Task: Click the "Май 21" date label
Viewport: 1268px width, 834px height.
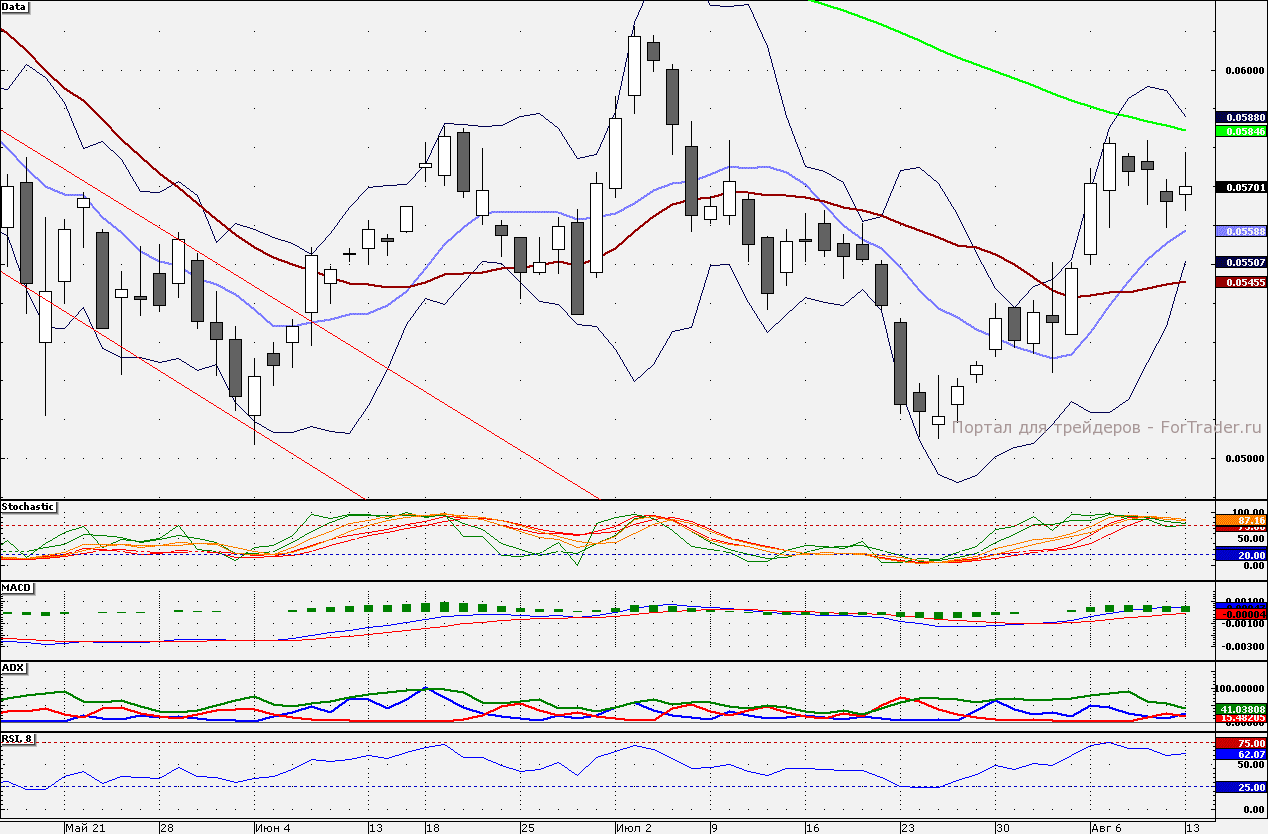Action: point(85,828)
